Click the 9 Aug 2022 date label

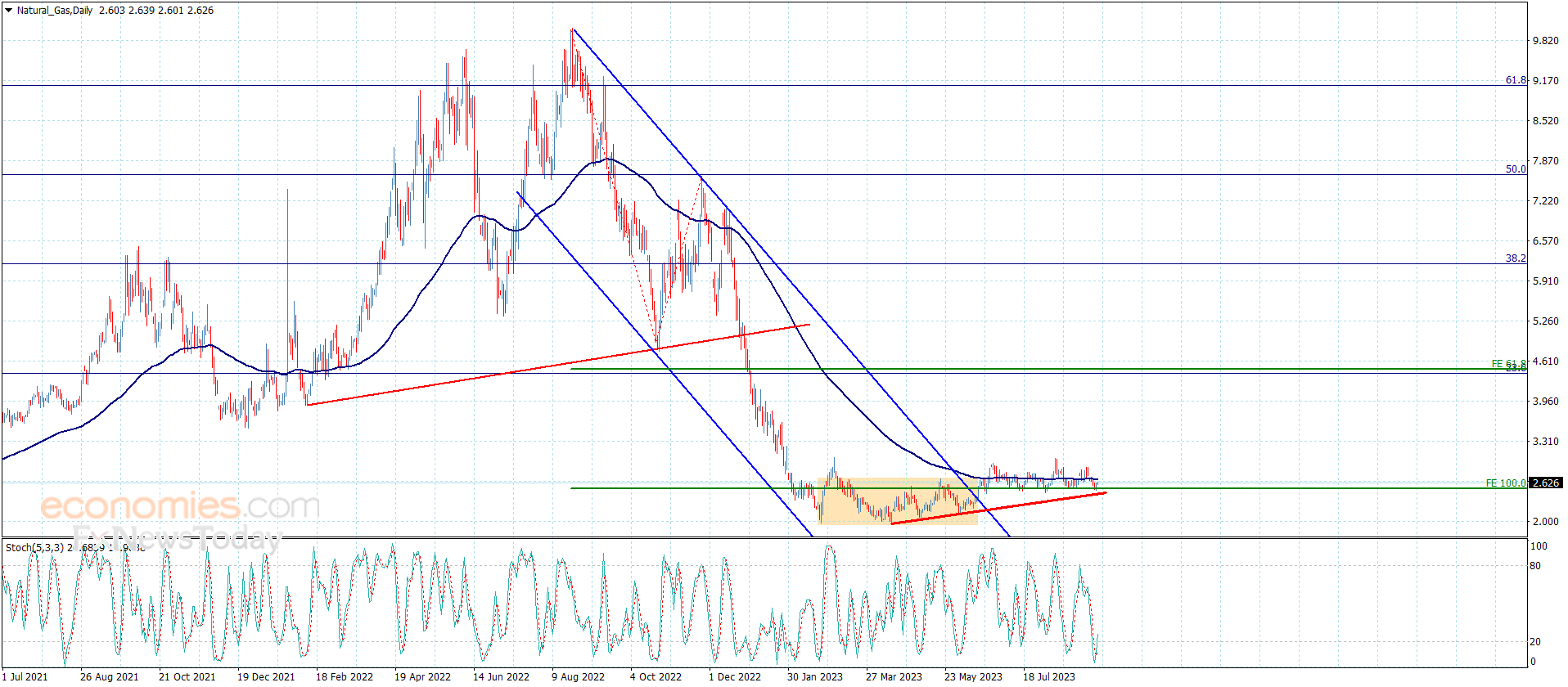[578, 676]
